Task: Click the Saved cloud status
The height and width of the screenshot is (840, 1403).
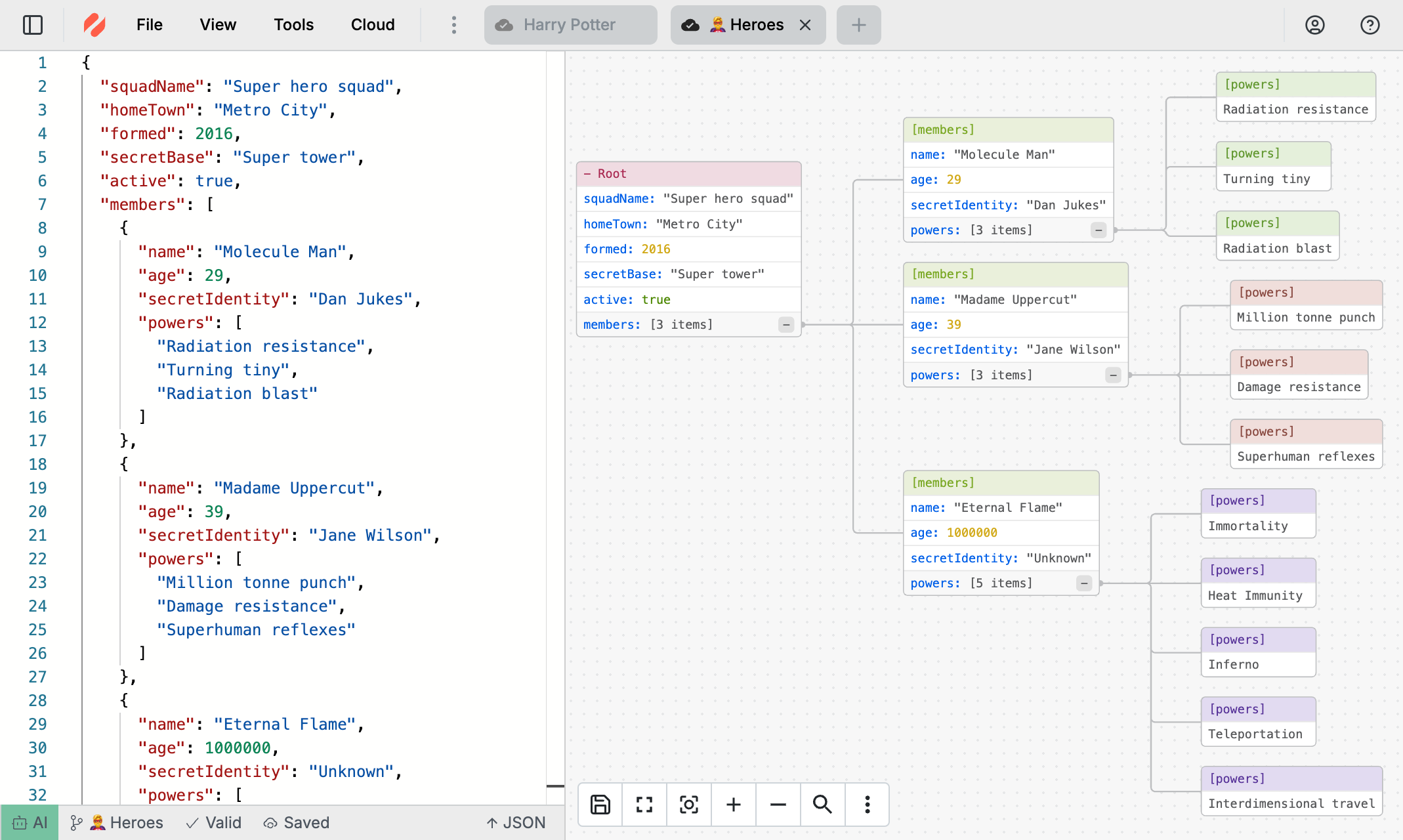Action: pyautogui.click(x=297, y=822)
